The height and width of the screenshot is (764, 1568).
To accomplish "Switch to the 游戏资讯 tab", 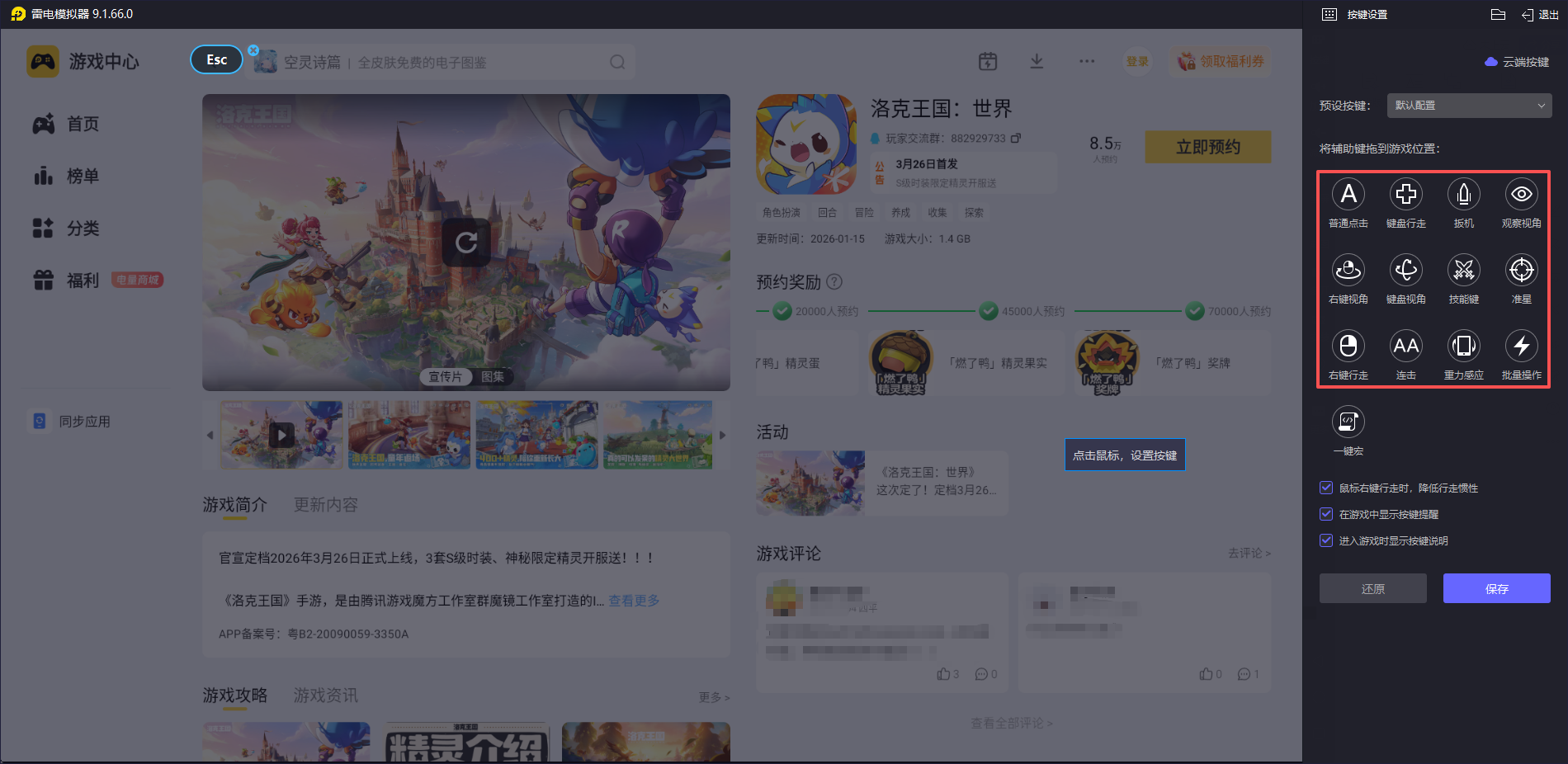I will tap(326, 696).
